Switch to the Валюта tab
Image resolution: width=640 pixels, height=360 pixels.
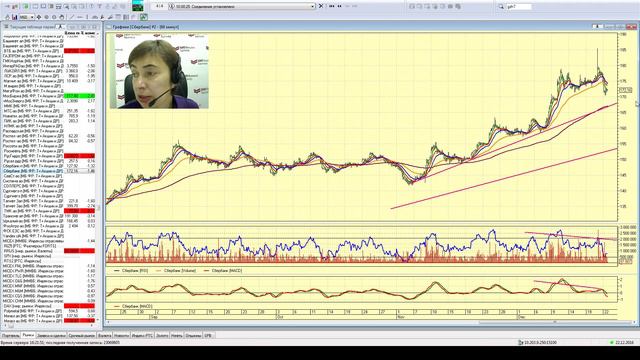(x=104, y=336)
